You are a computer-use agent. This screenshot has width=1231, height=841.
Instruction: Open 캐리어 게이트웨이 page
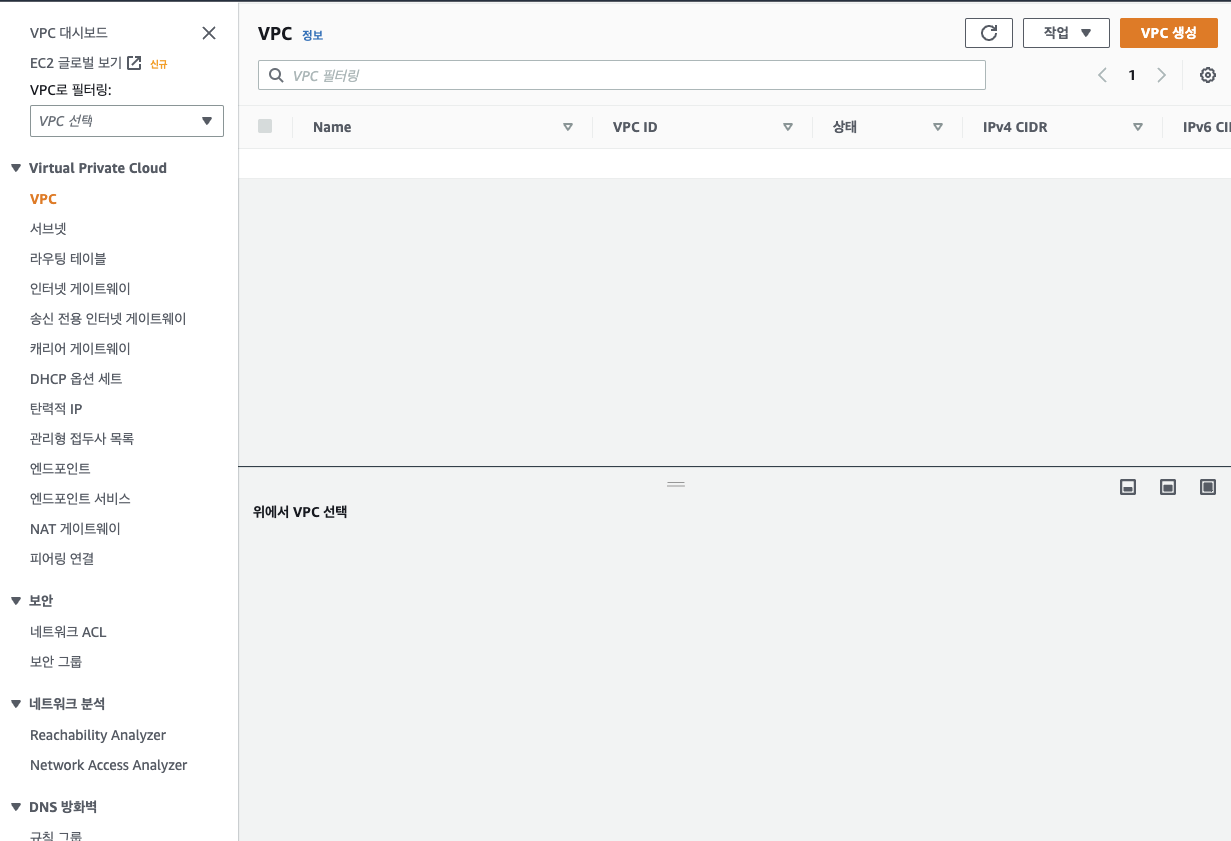[80, 349]
